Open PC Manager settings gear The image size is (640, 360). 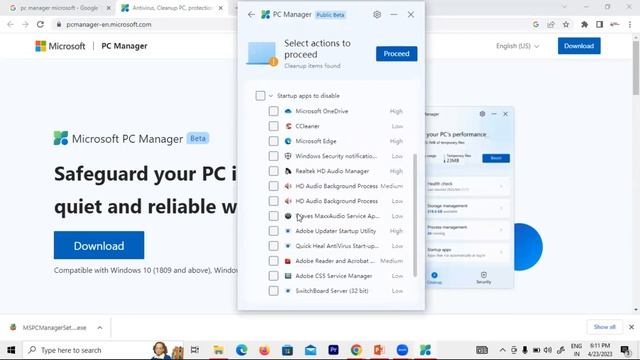pos(377,15)
